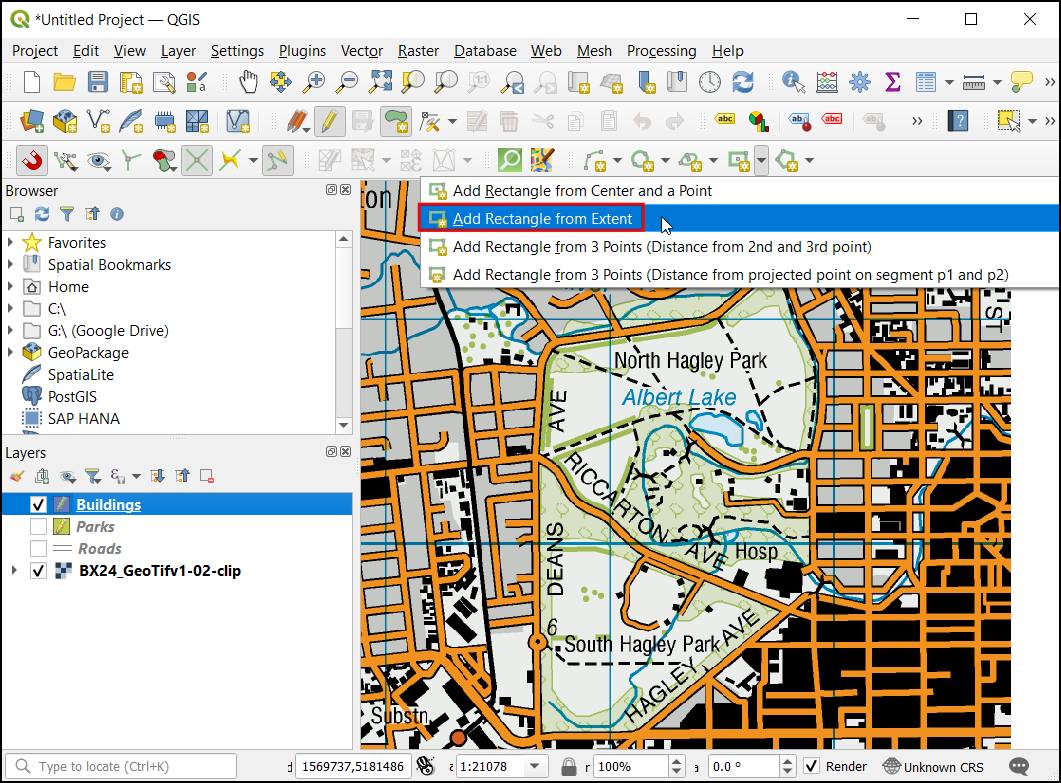Select the Pan Map hand tool
The height and width of the screenshot is (783, 1061).
point(248,82)
